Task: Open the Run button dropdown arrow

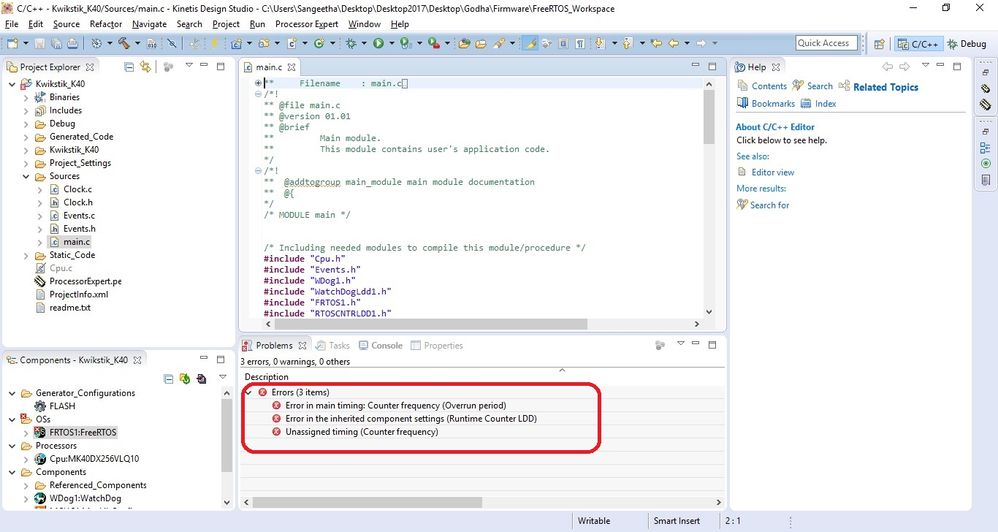Action: tap(392, 43)
